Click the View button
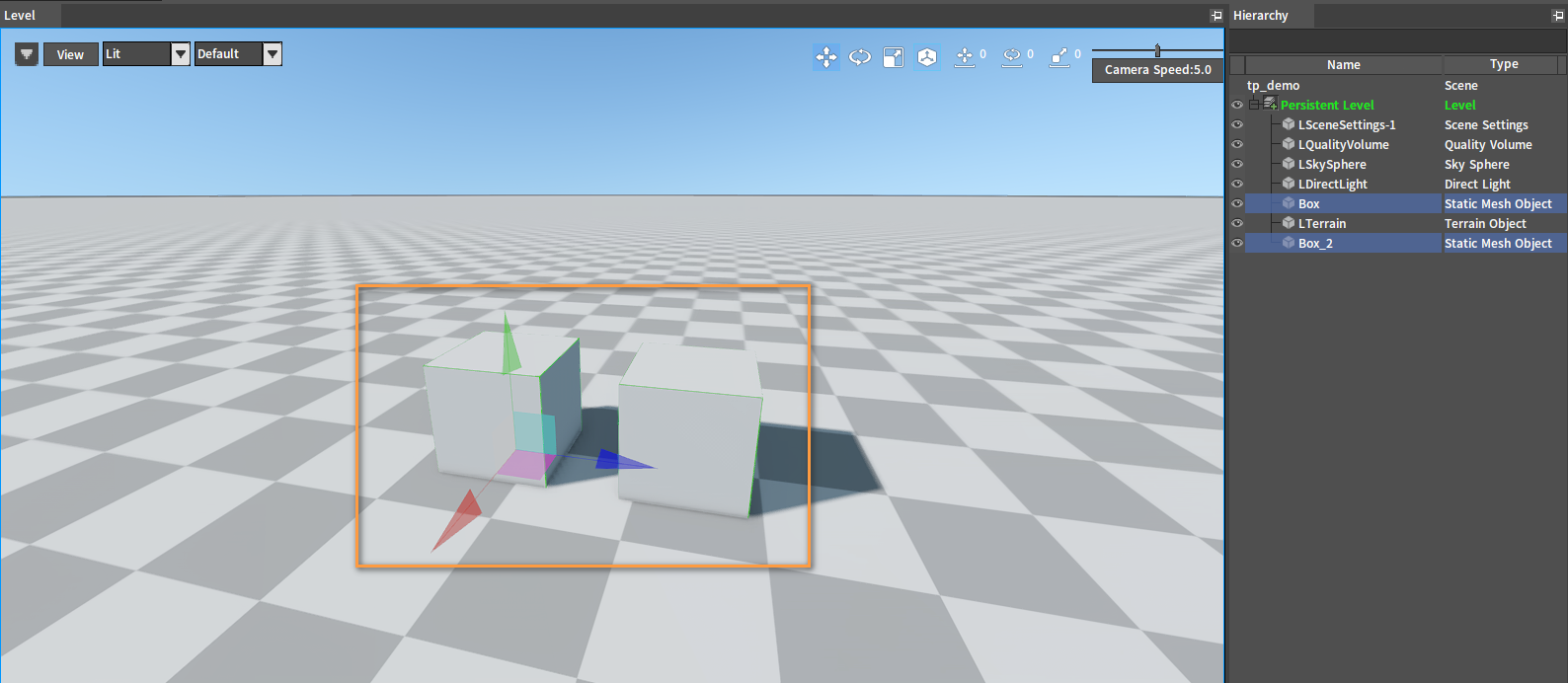This screenshot has width=1568, height=683. (x=70, y=54)
